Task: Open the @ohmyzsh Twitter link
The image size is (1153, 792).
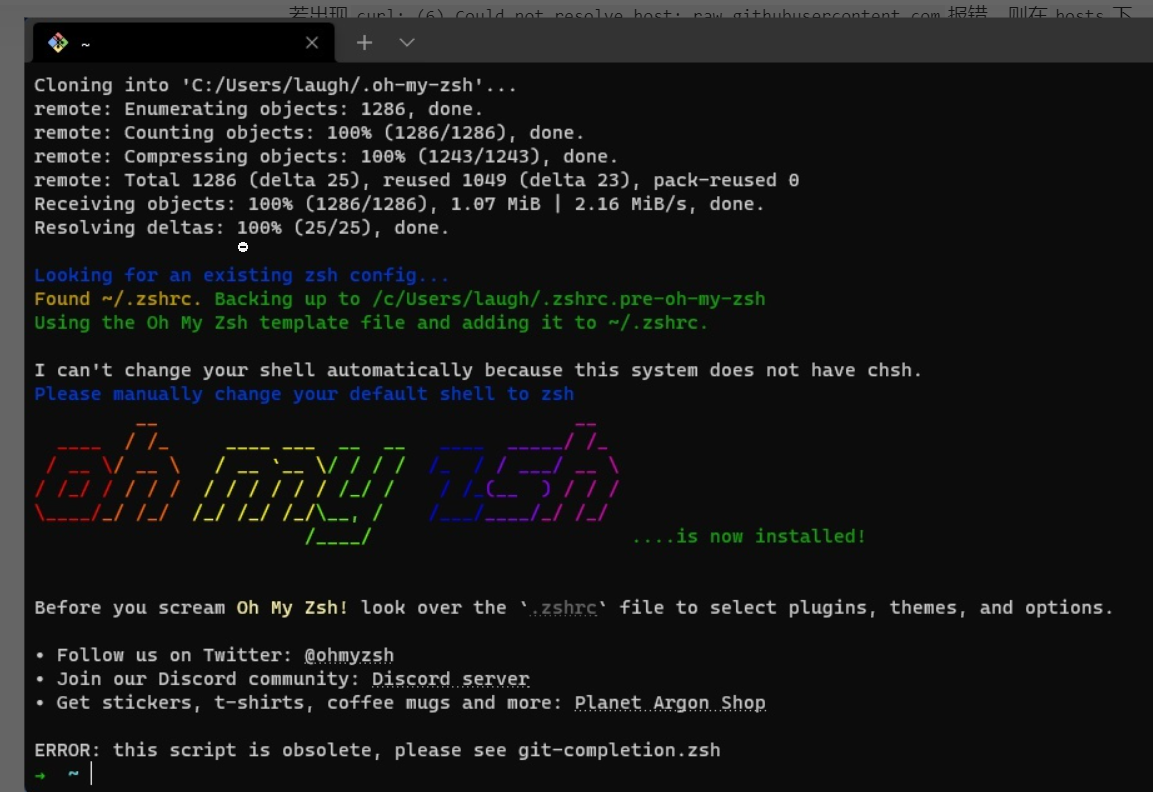Action: (349, 656)
